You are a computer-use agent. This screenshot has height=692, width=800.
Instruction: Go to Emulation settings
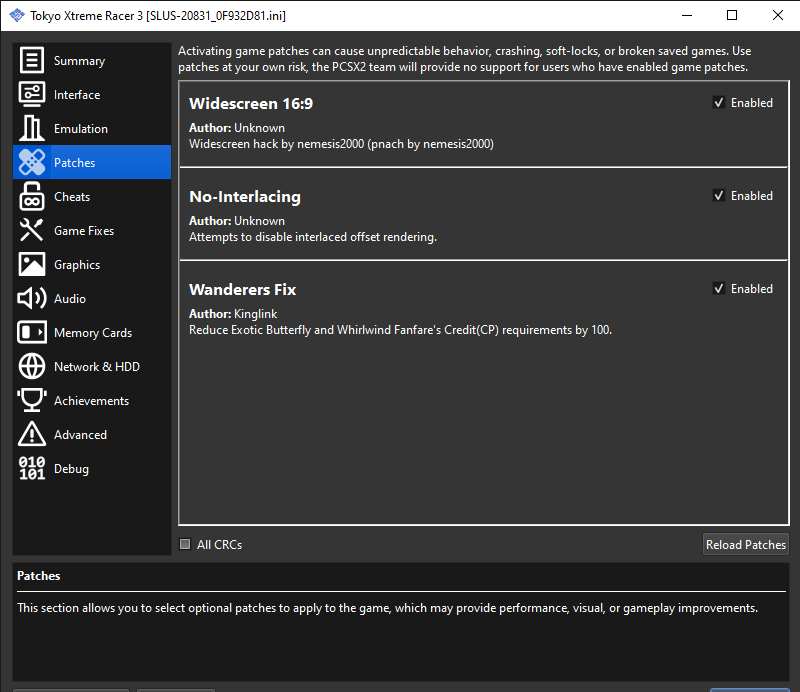pos(92,129)
